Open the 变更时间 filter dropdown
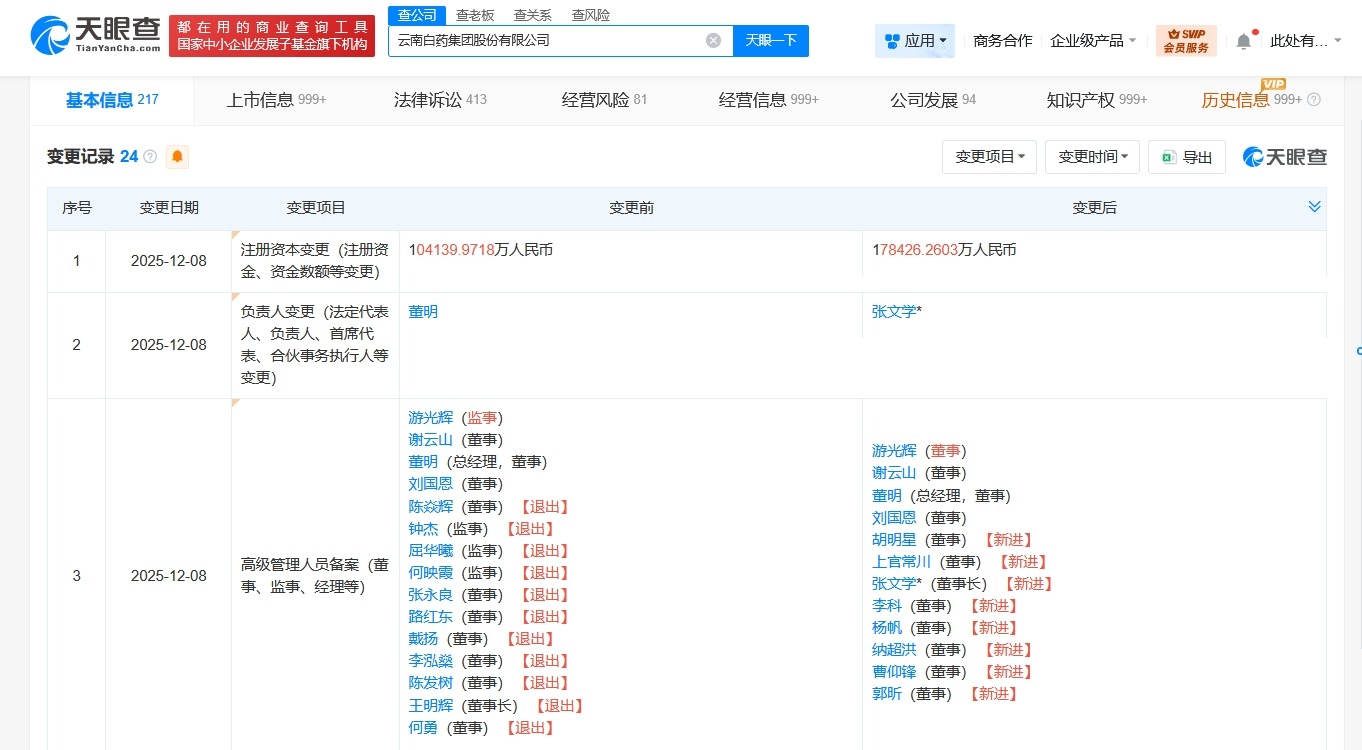Screen dimensions: 1362x750 click(x=1092, y=157)
